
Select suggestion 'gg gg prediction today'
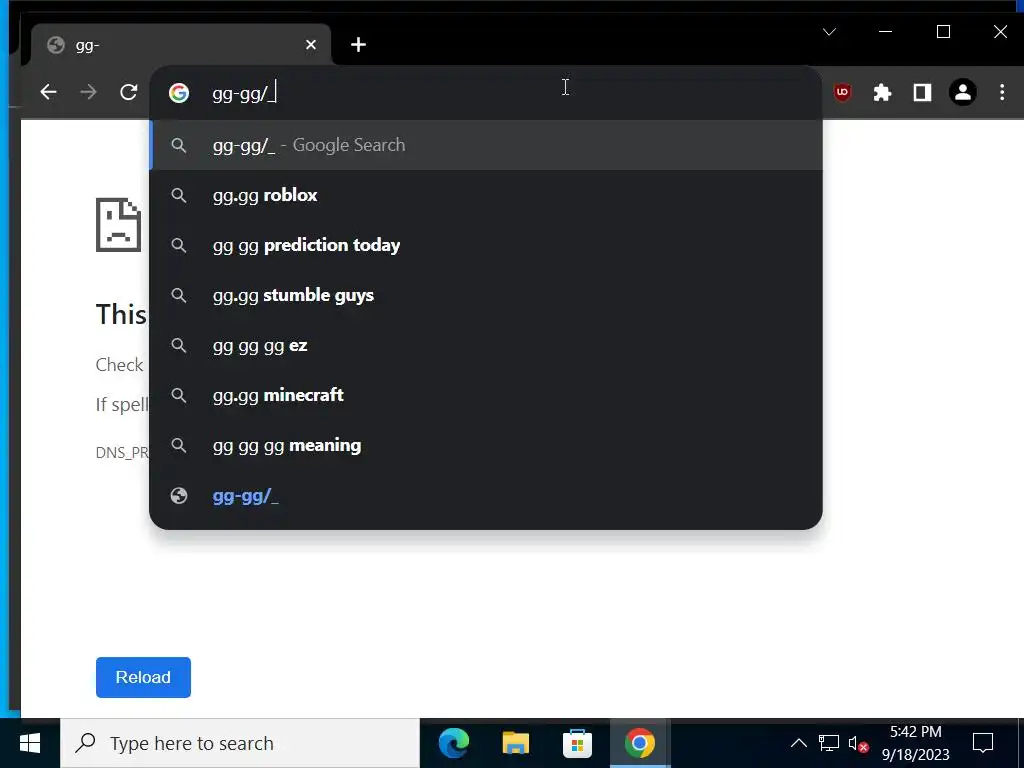pyautogui.click(x=486, y=245)
